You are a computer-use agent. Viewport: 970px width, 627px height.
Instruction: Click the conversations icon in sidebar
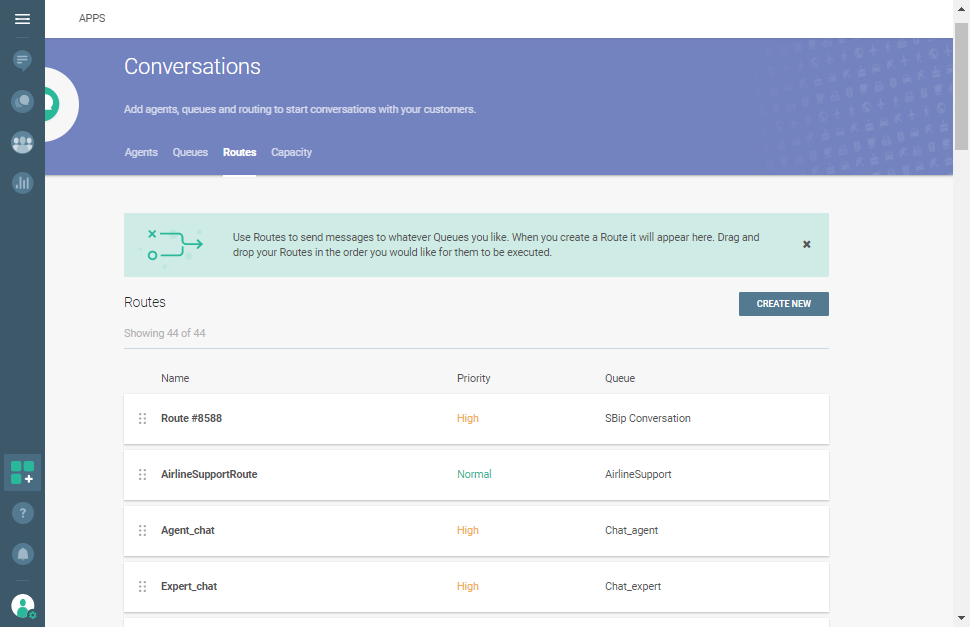click(22, 102)
